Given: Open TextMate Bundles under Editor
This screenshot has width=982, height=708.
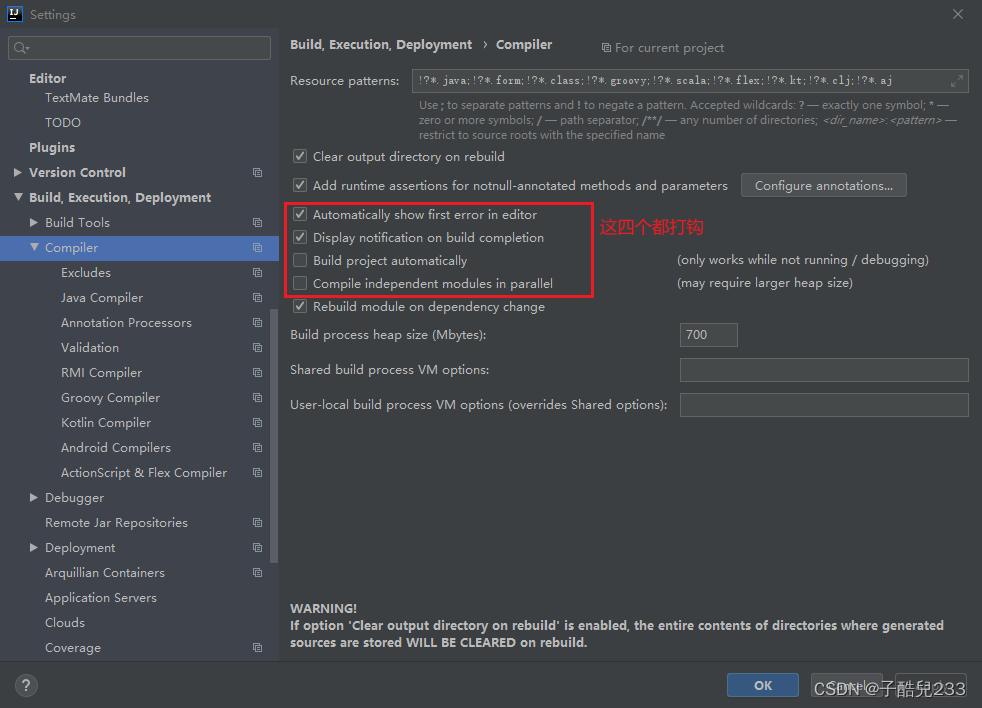Looking at the screenshot, I should click(97, 97).
